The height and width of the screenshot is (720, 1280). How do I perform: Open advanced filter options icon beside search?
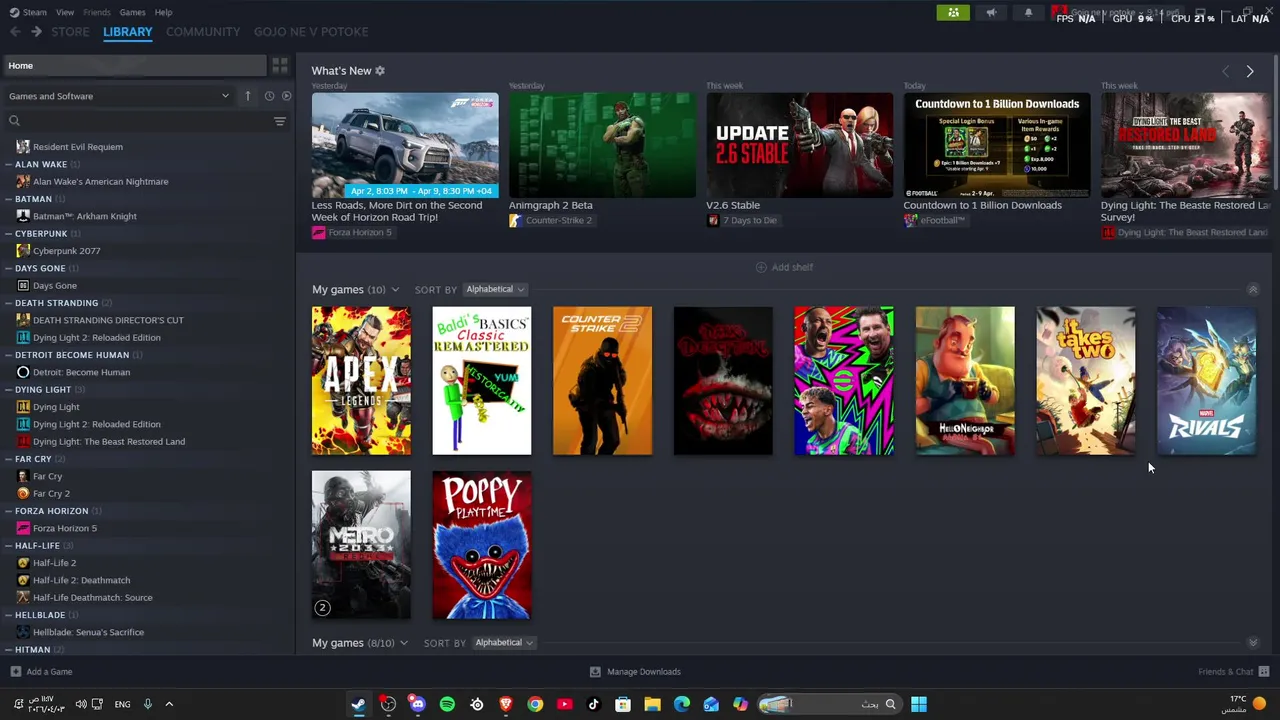coord(280,121)
